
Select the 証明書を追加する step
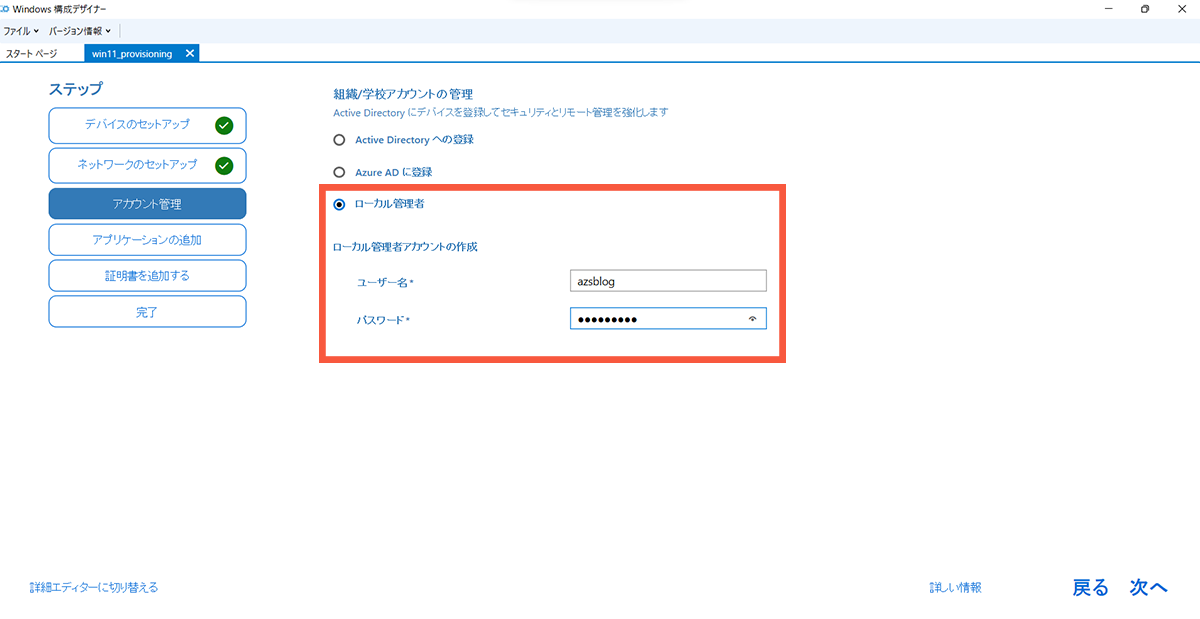pyautogui.click(x=147, y=275)
